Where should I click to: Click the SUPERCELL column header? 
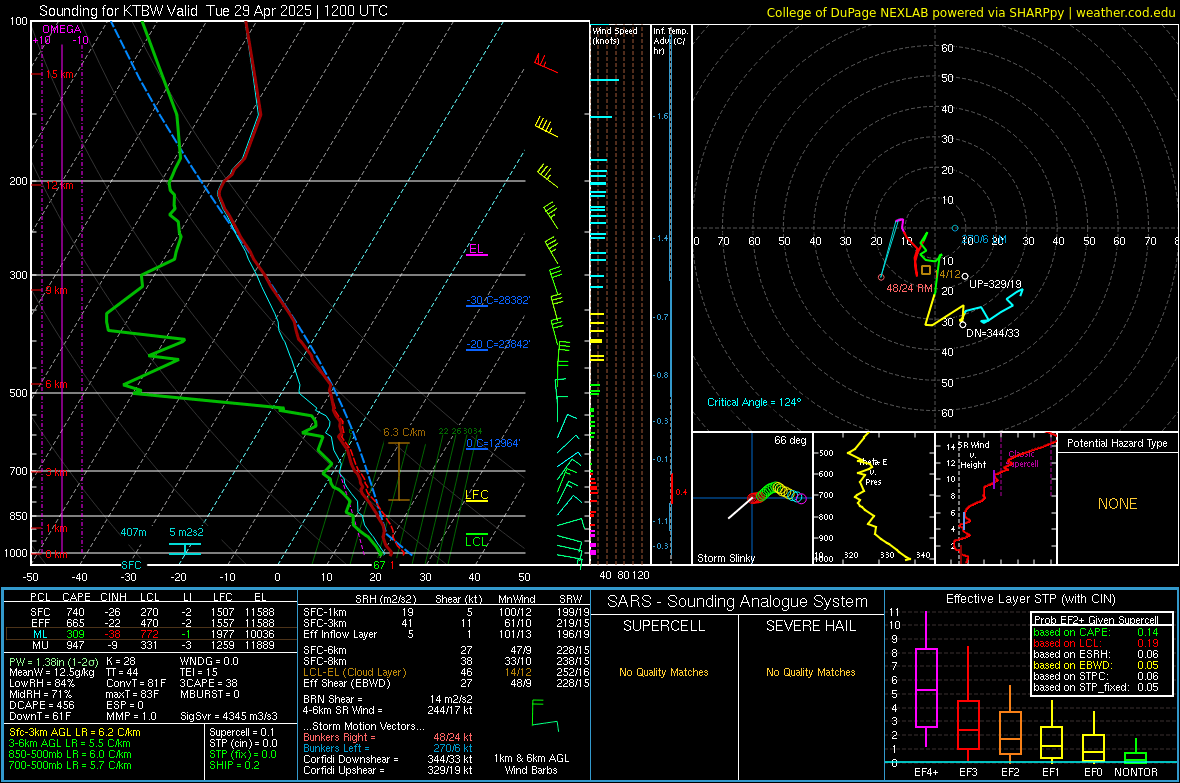[664, 626]
